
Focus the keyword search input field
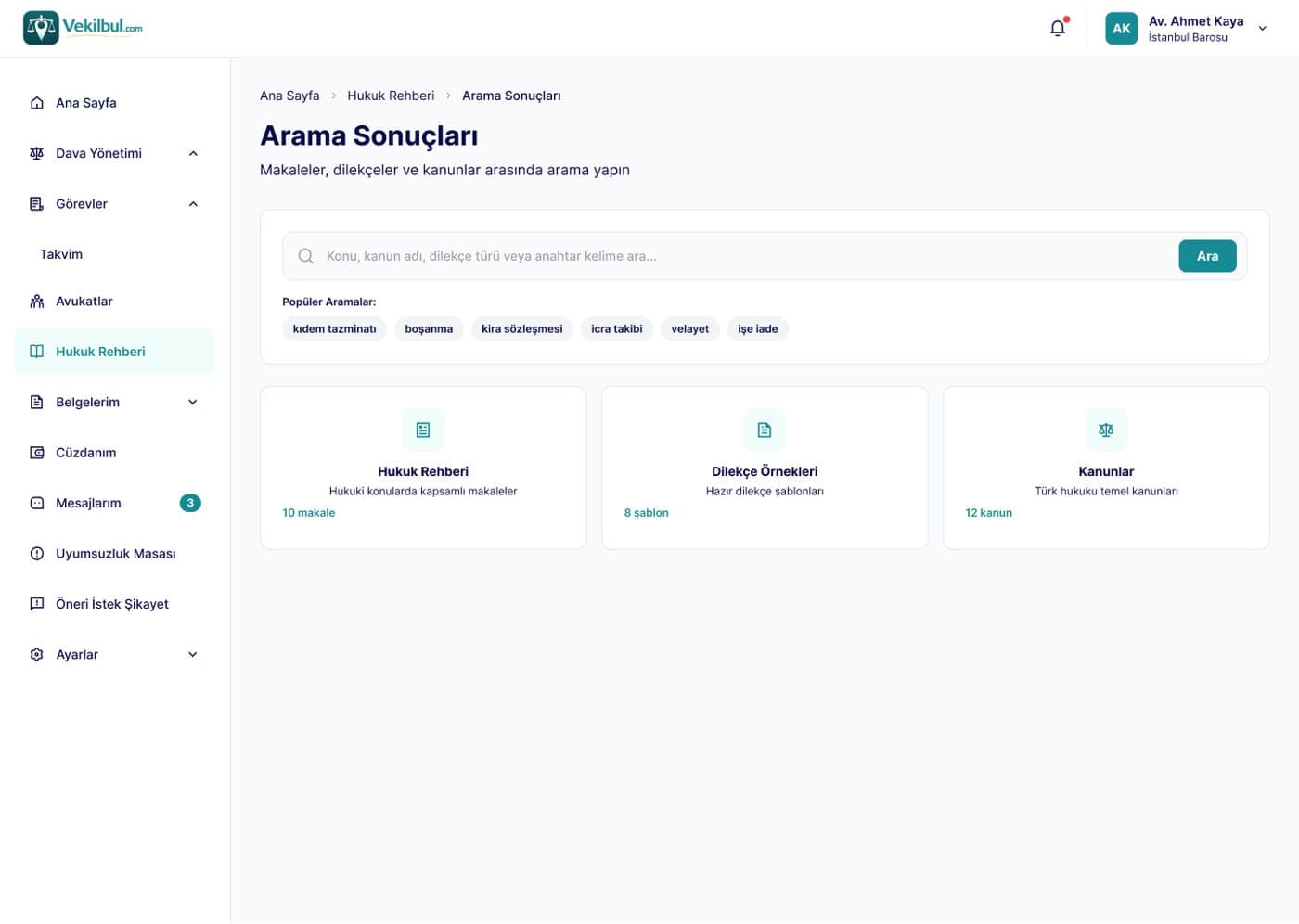point(742,256)
